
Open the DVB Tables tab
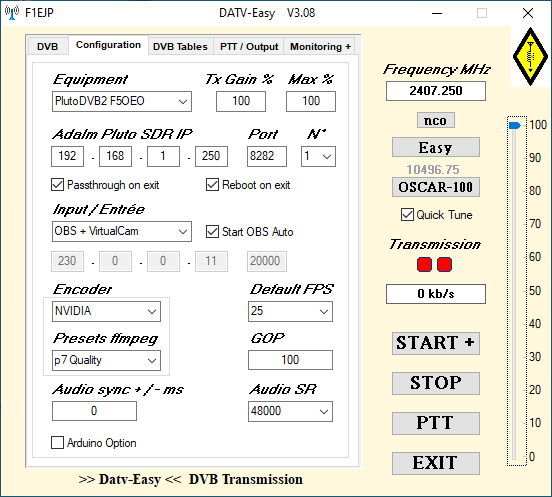(x=180, y=46)
